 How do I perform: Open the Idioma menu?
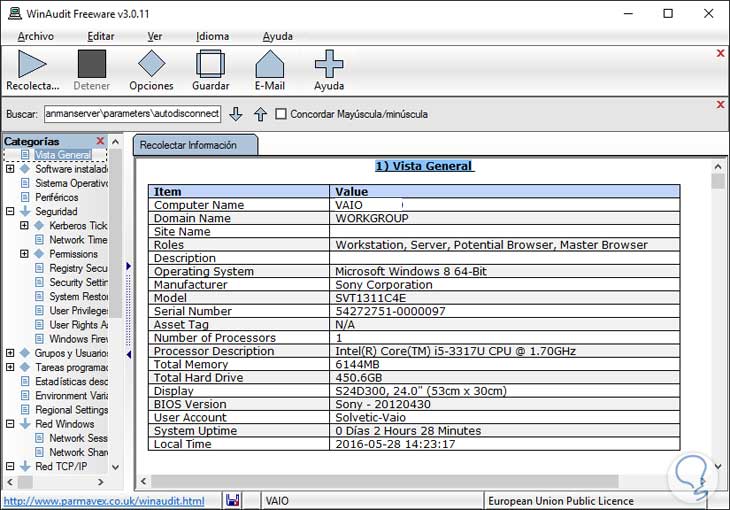[x=212, y=36]
